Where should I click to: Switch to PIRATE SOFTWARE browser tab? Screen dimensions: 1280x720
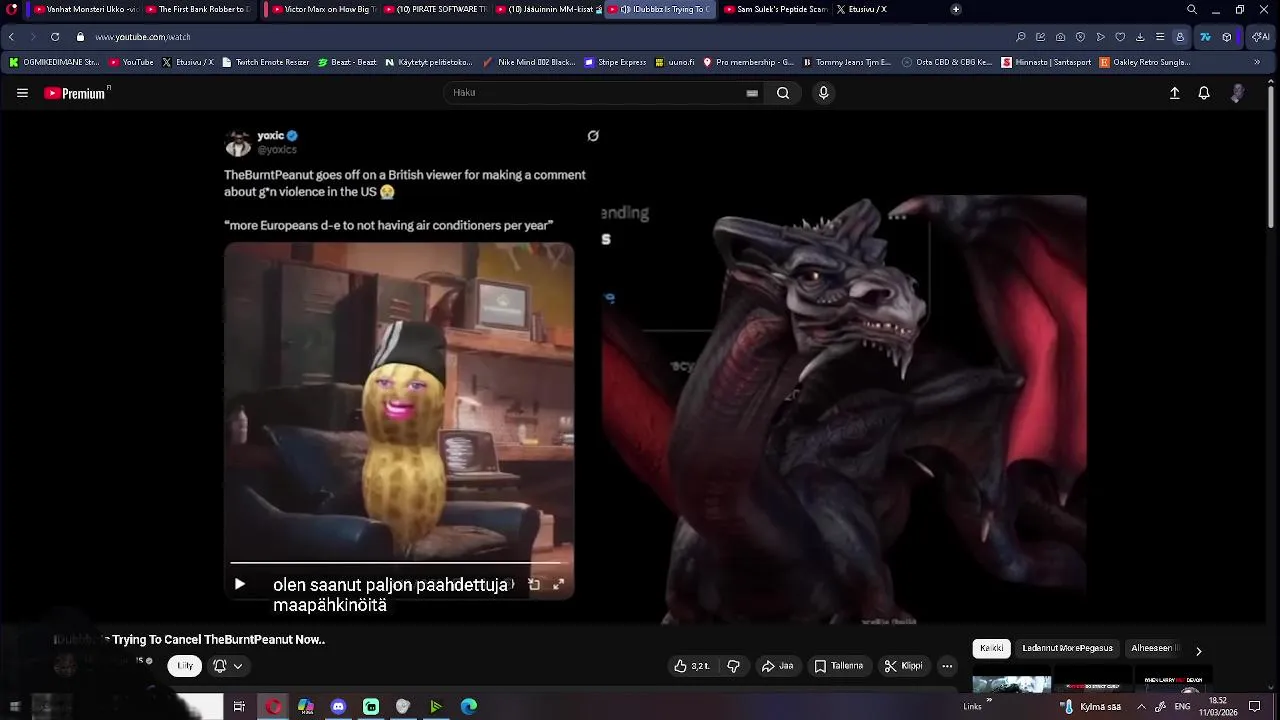pos(435,9)
